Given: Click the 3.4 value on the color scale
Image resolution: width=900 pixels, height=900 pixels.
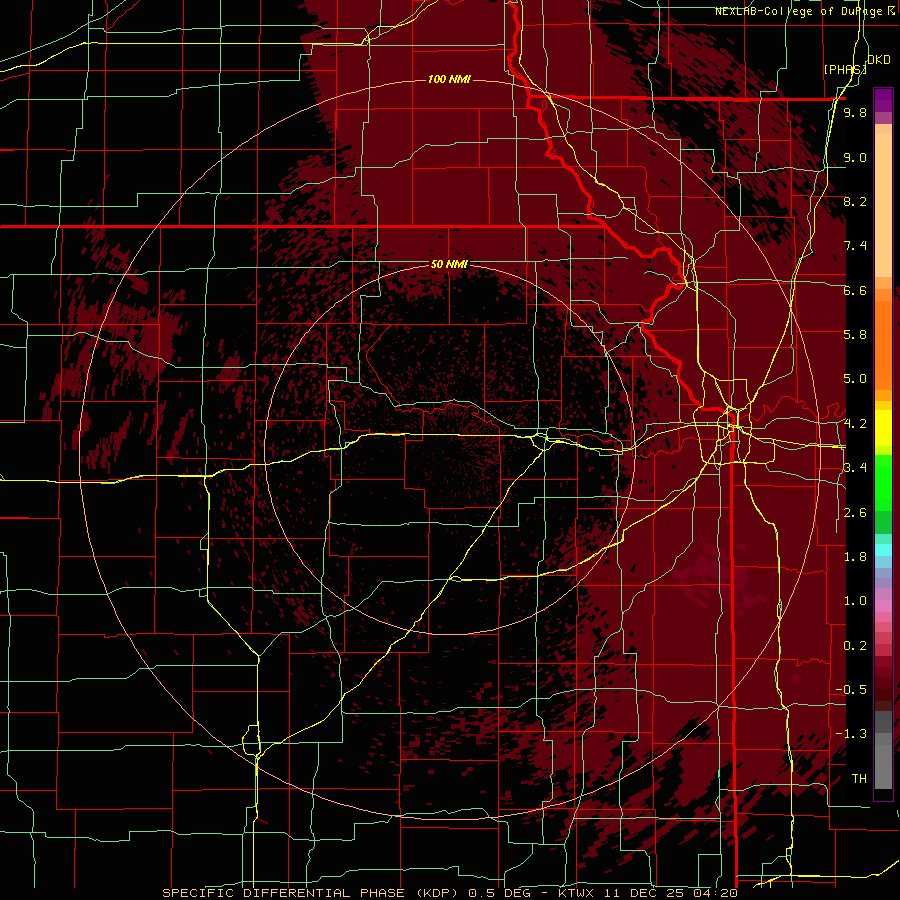Looking at the screenshot, I should click(x=855, y=468).
